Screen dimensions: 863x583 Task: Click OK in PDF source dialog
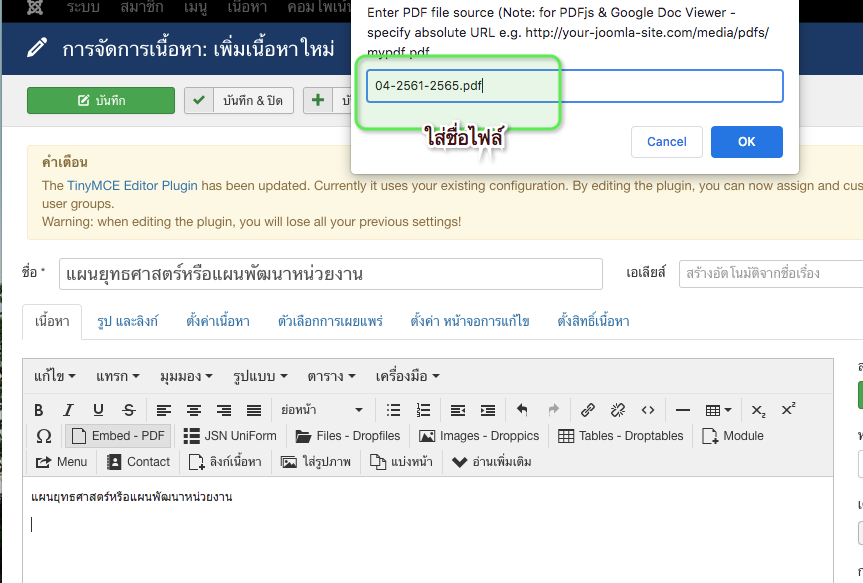pos(746,142)
